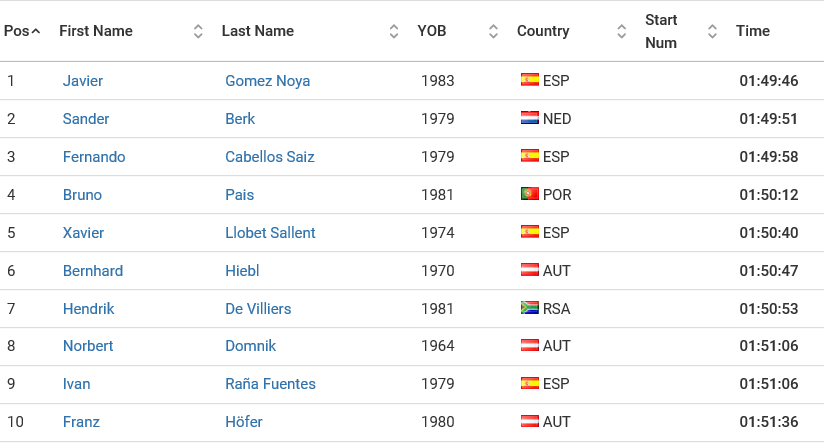Screen dimensions: 824x445
Task: Sort by the Last Name column arrows
Action: 394,32
